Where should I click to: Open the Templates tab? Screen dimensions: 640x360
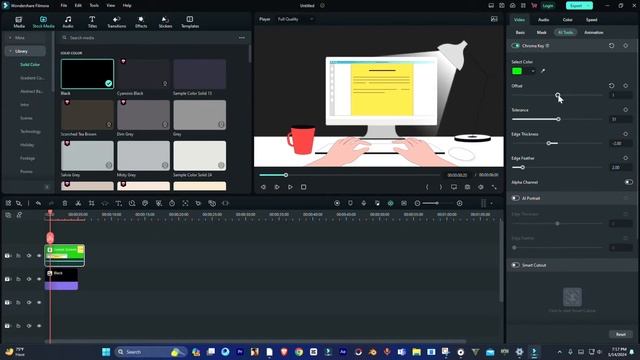(190, 22)
